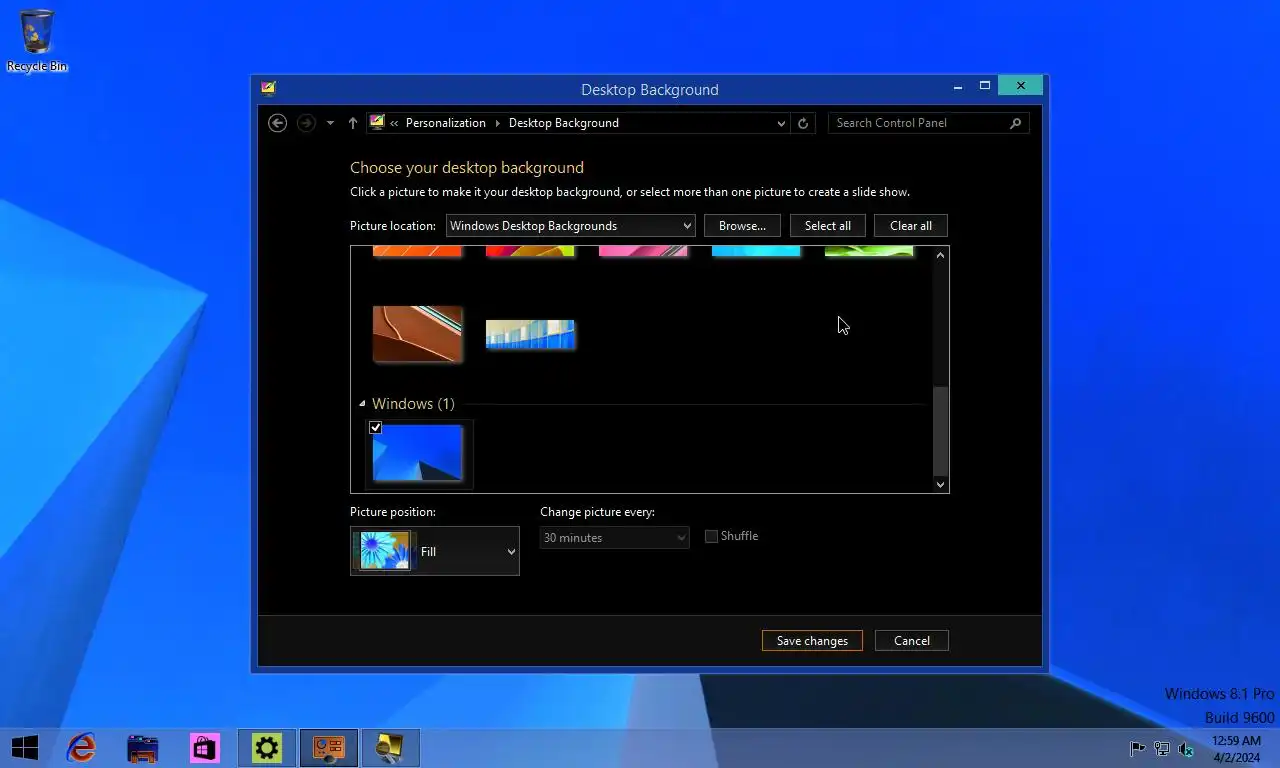
Task: Open the Windows Store taskbar icon
Action: coord(205,747)
